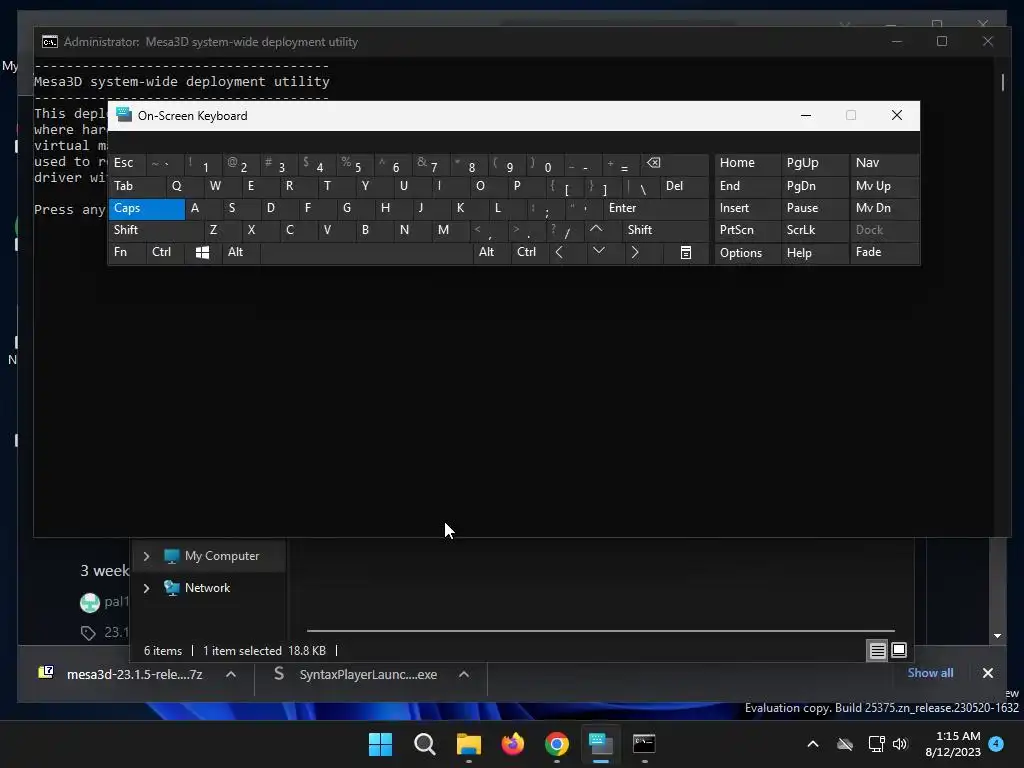The height and width of the screenshot is (768, 1024).
Task: Click the browser scrollbar down arrow
Action: 997,635
